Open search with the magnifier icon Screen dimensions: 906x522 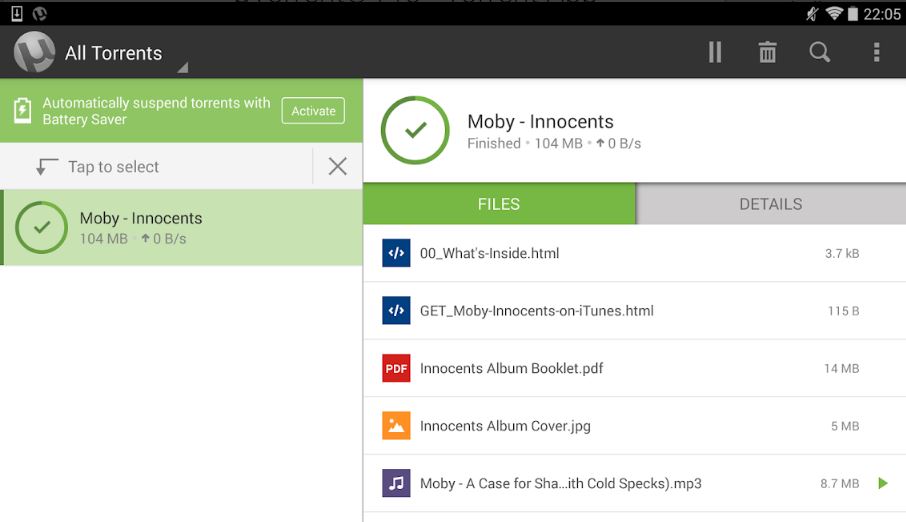coord(819,52)
